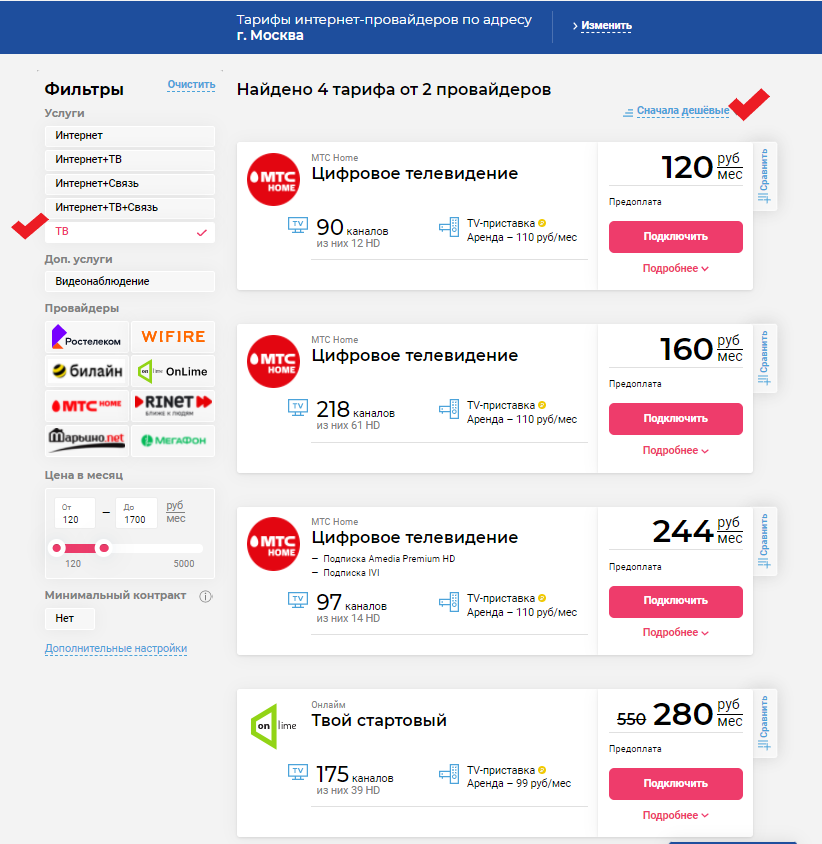Toggle Сравнить on the 244 руб tariff
This screenshot has height=844, width=822.
[x=764, y=541]
